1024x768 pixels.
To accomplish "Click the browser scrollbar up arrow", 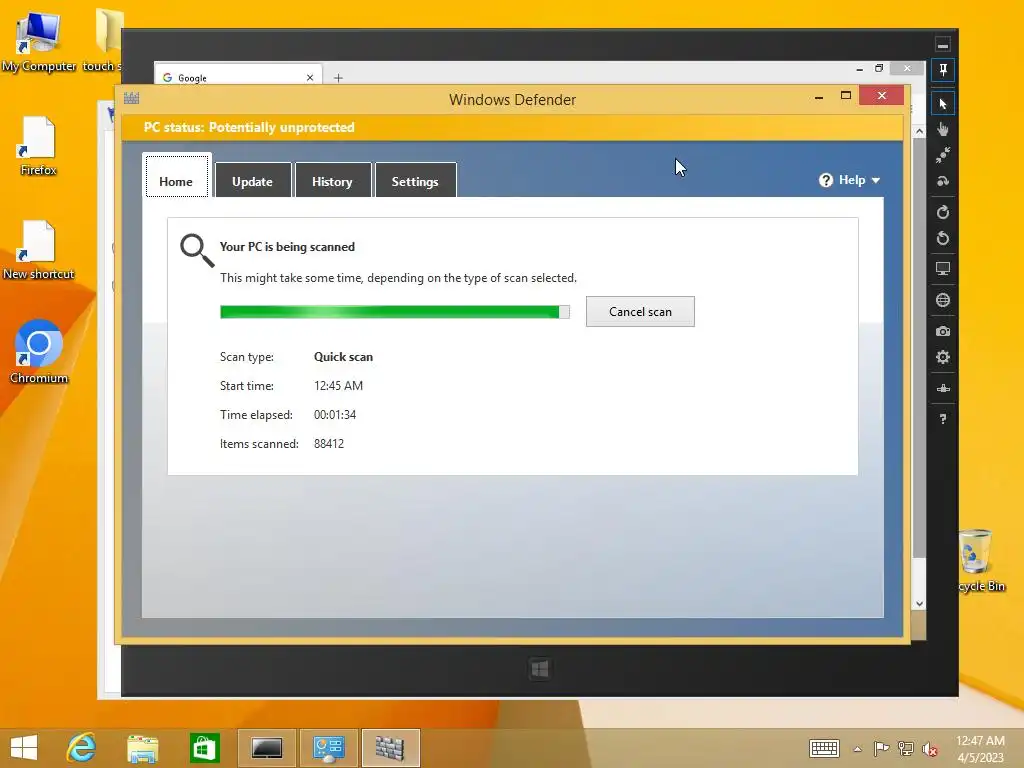I will point(920,131).
